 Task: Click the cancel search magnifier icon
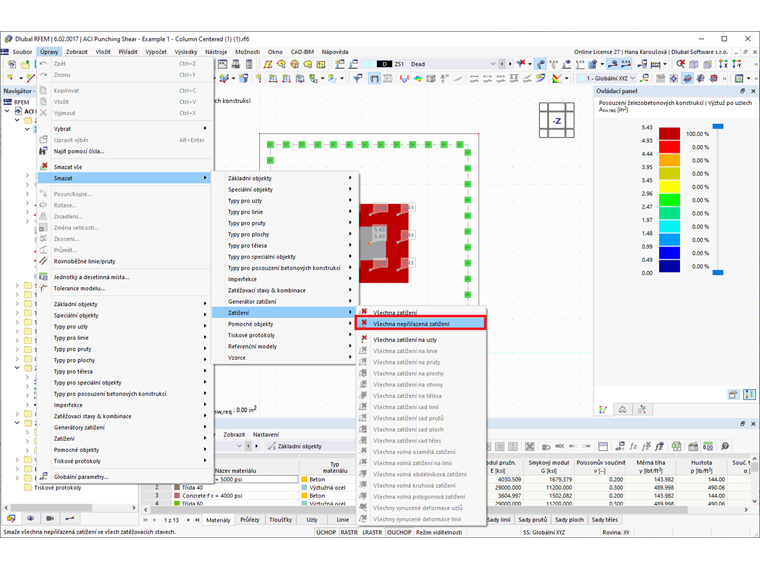click(681, 64)
